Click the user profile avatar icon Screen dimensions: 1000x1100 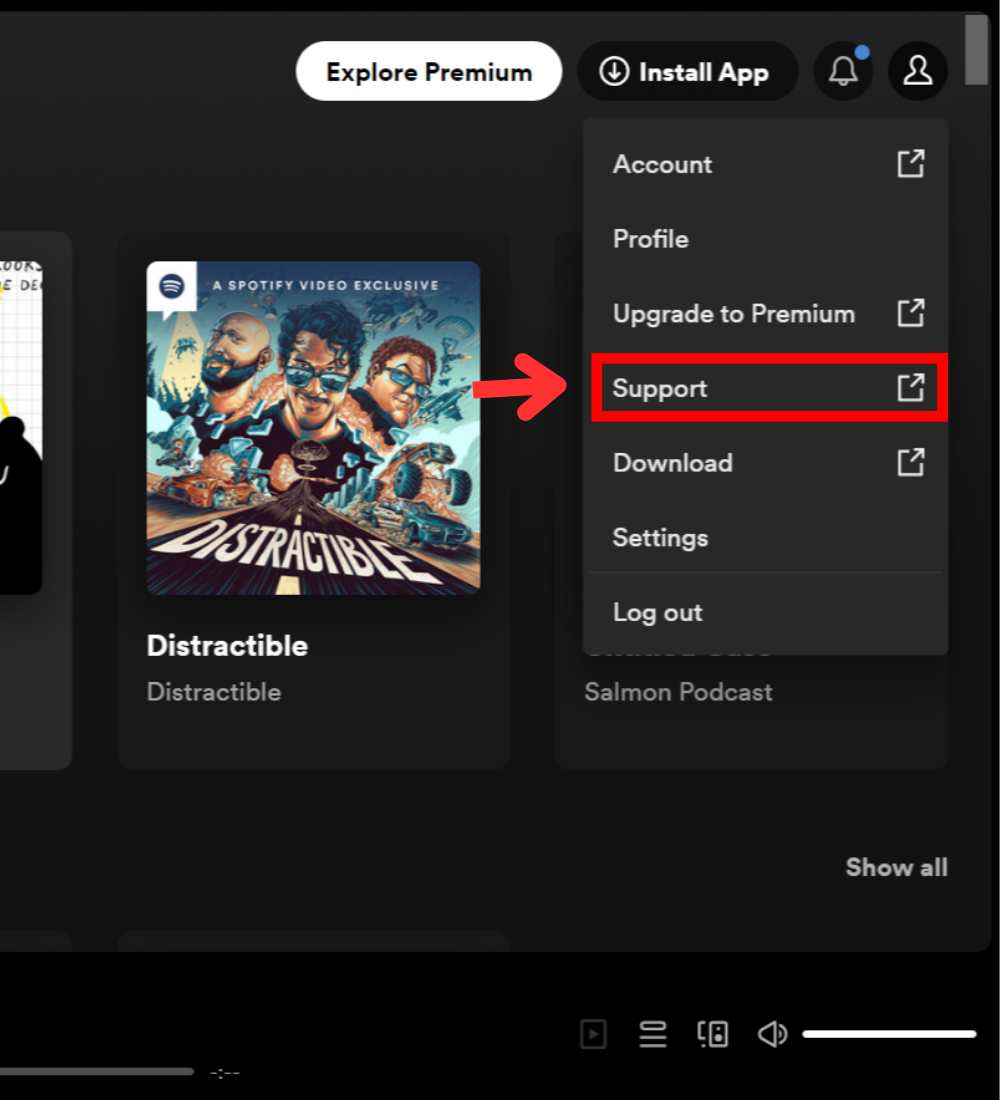click(x=917, y=71)
